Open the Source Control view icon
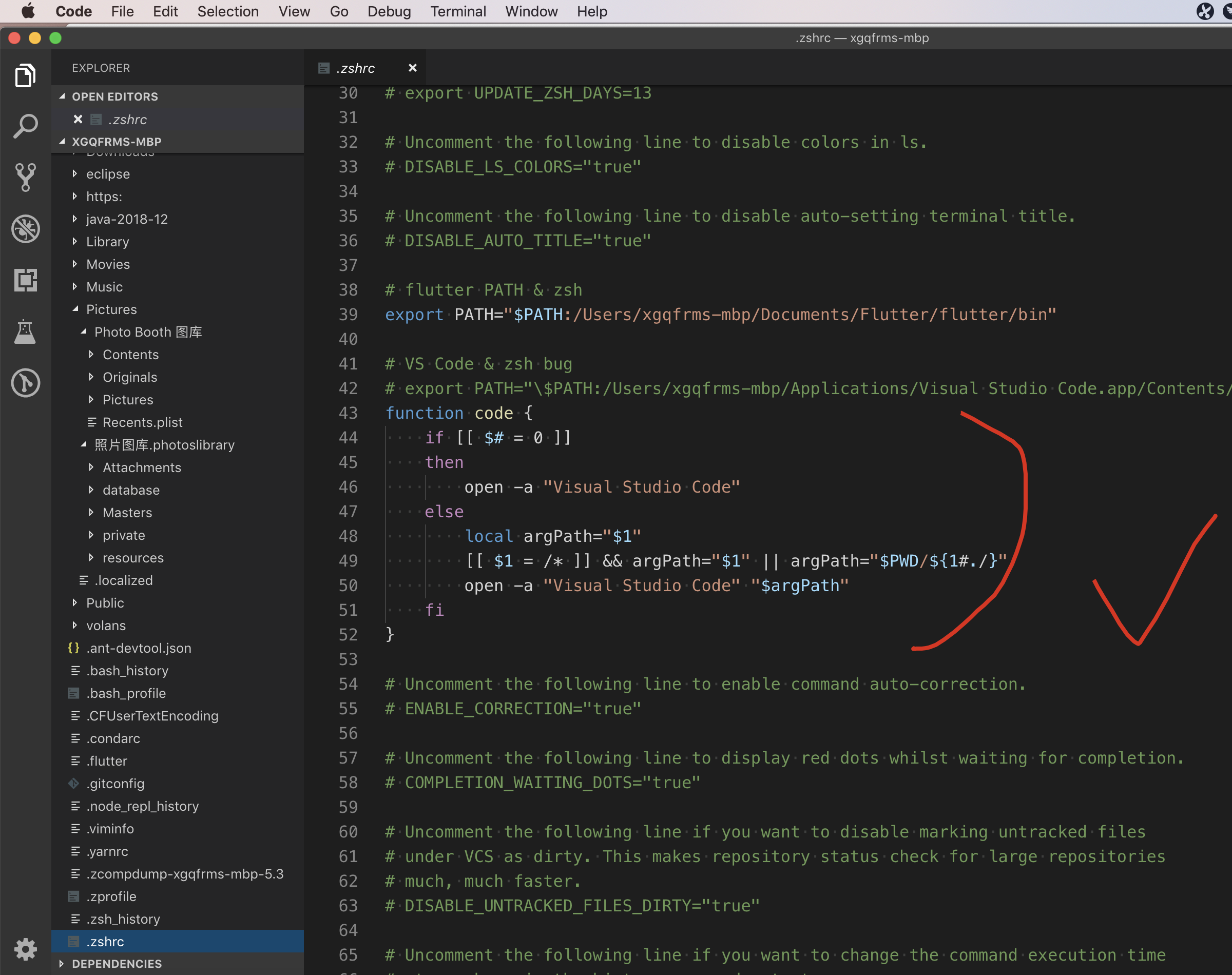Screen dimensions: 1232x975 25,178
